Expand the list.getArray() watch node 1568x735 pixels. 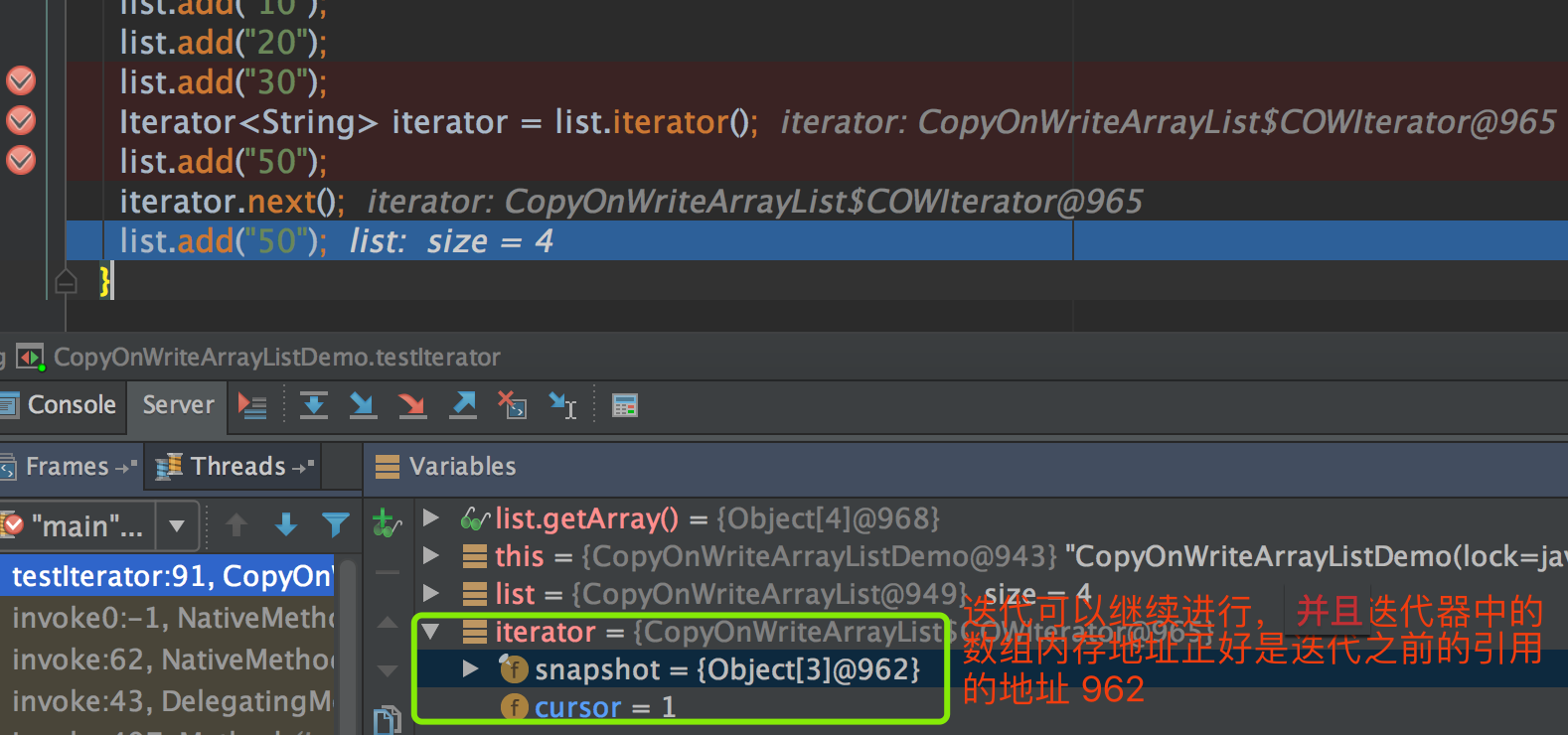pos(431,517)
